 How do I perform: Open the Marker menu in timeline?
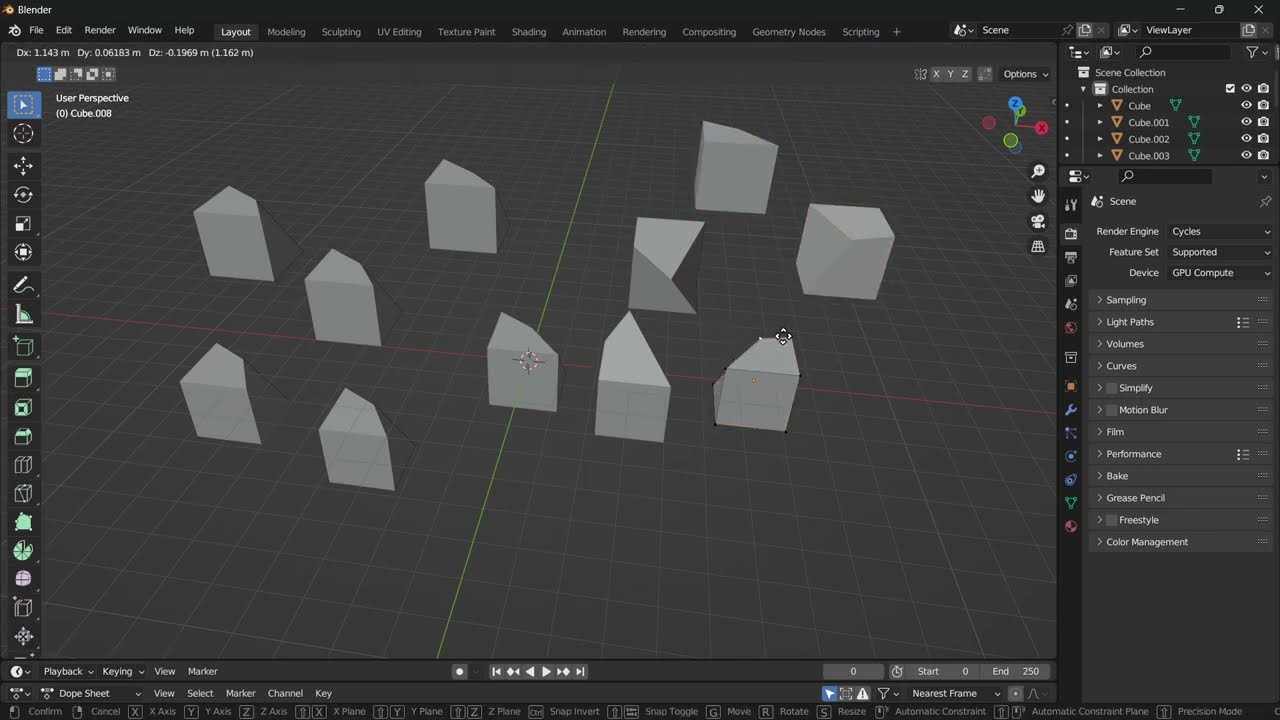click(202, 671)
